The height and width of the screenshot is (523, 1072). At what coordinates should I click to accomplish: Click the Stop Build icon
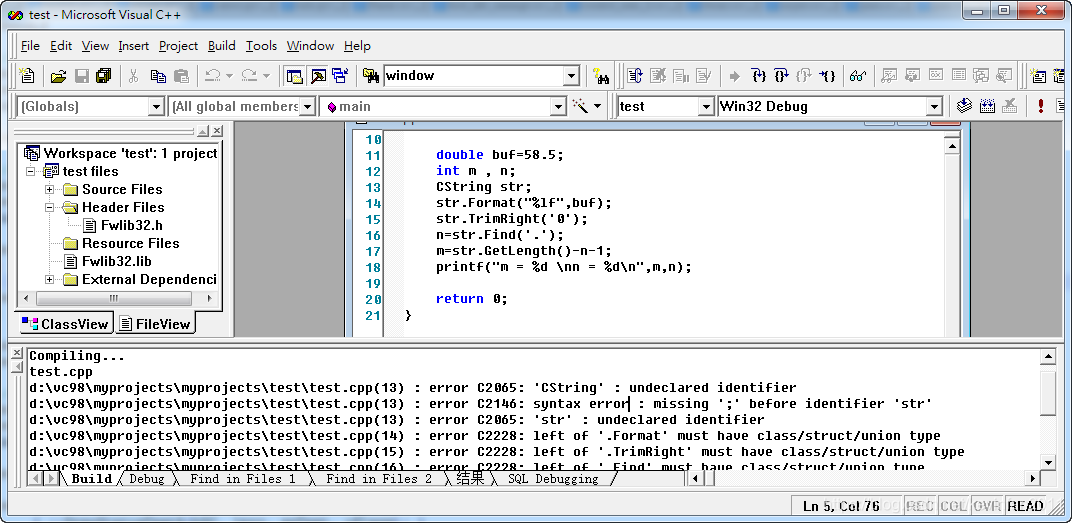click(1010, 106)
